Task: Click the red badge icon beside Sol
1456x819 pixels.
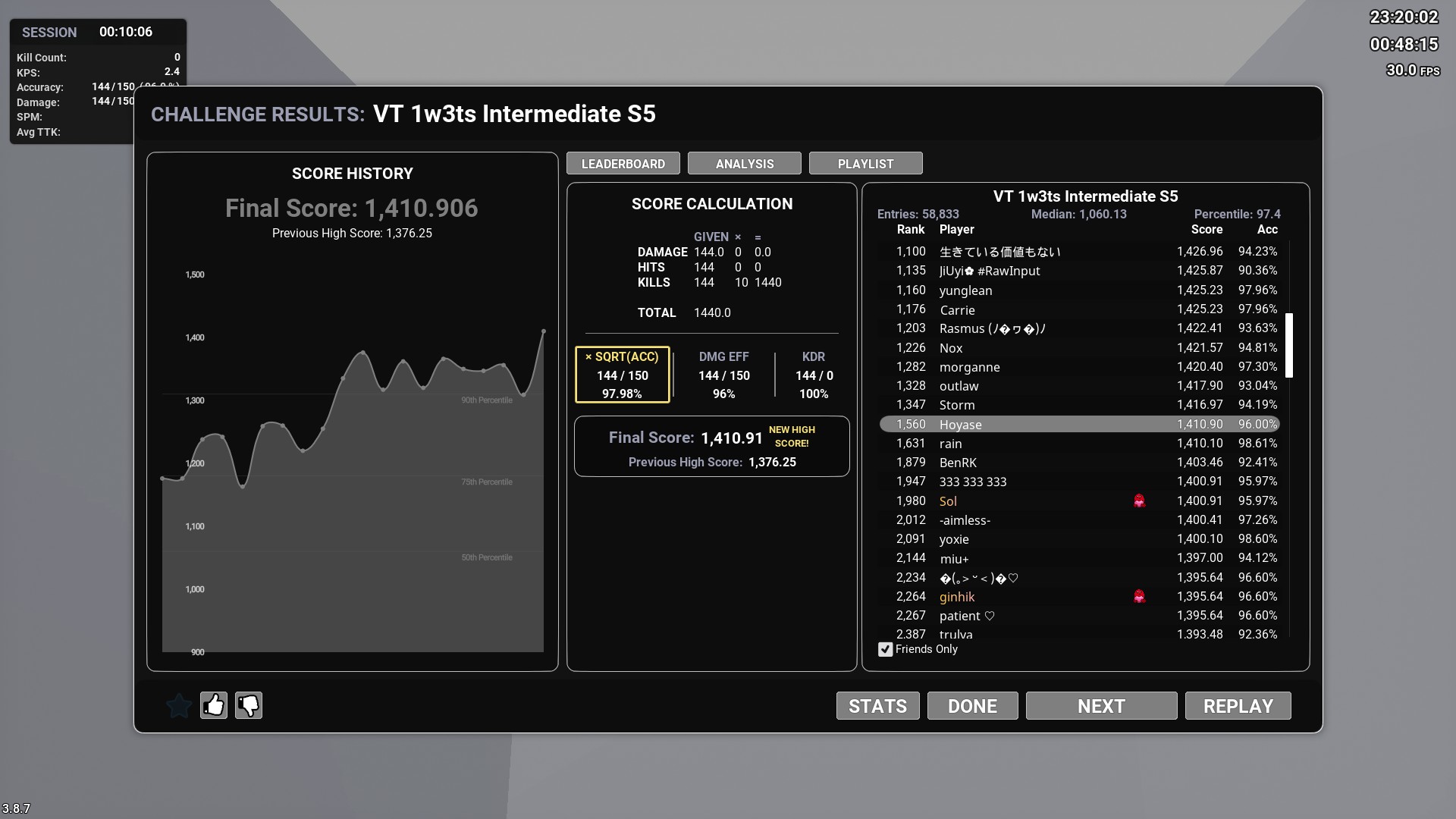Action: click(1139, 501)
